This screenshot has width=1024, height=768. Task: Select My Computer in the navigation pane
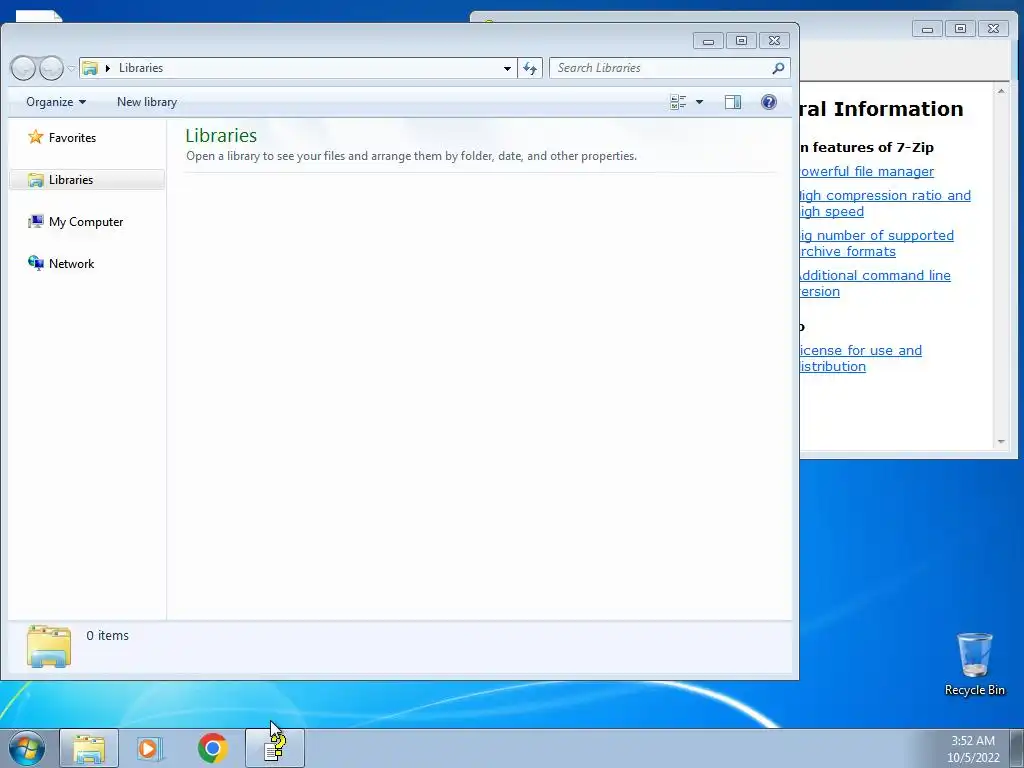tap(86, 222)
